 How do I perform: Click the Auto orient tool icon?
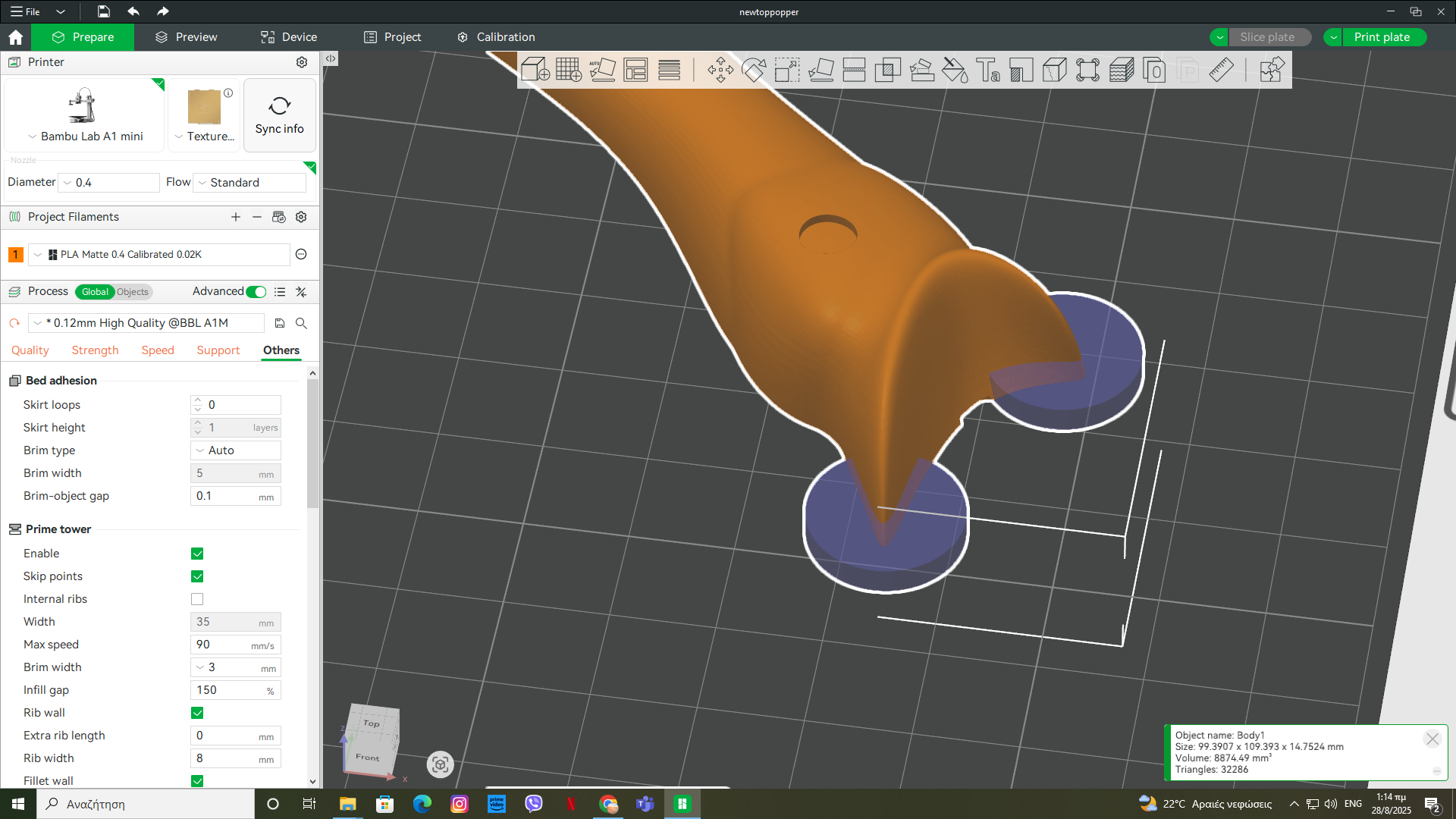[x=602, y=70]
